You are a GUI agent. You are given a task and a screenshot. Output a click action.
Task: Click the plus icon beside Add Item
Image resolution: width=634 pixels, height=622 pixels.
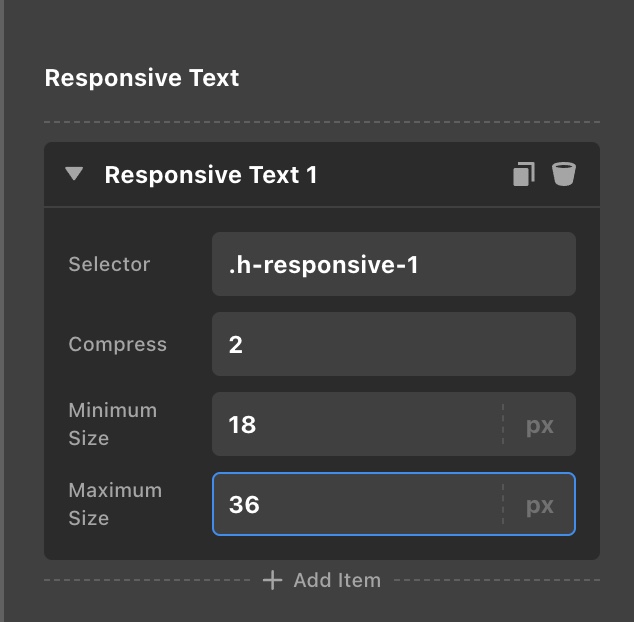273,580
